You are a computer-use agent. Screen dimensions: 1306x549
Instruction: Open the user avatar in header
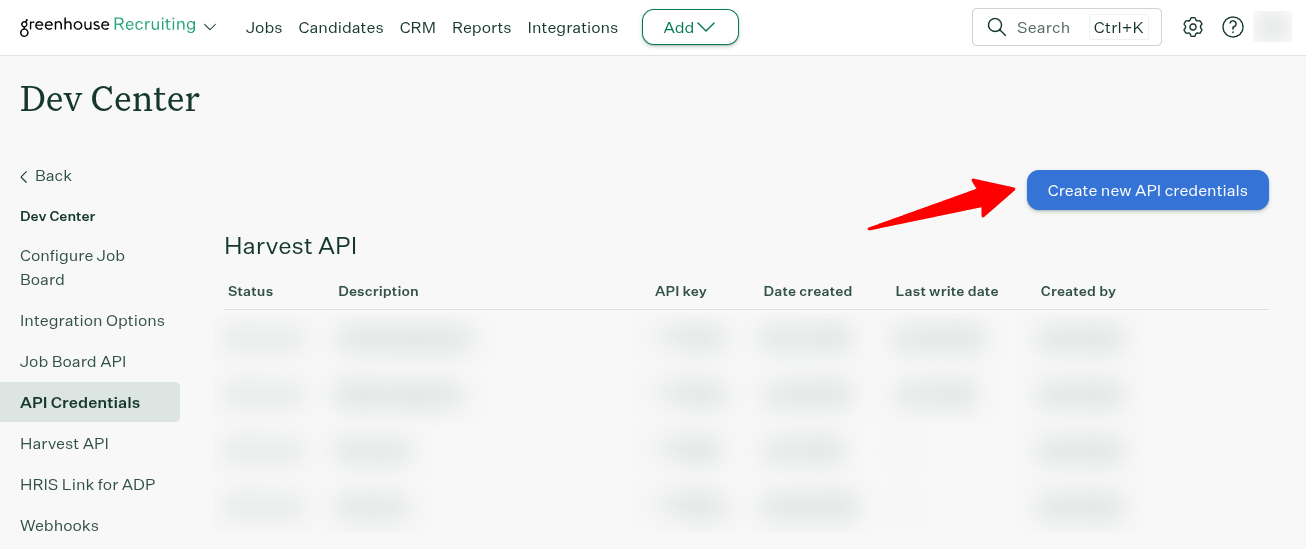click(1272, 27)
